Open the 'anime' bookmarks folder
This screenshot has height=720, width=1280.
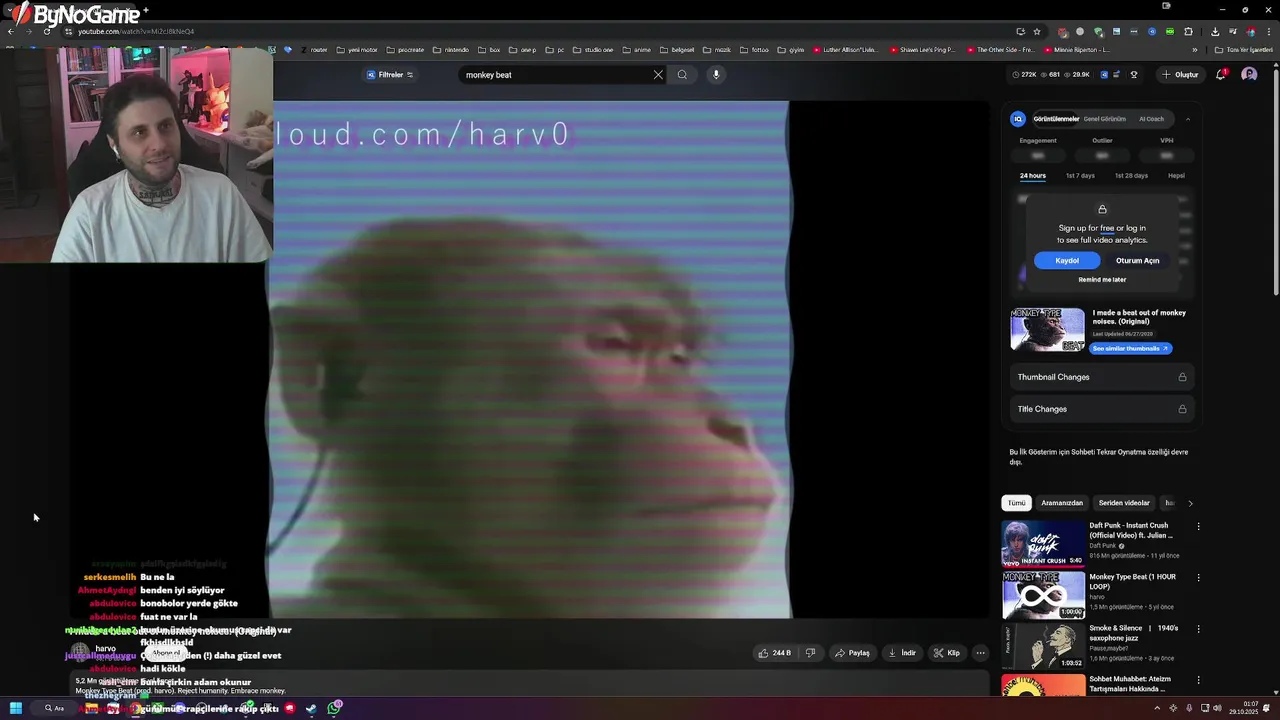pyautogui.click(x=636, y=50)
